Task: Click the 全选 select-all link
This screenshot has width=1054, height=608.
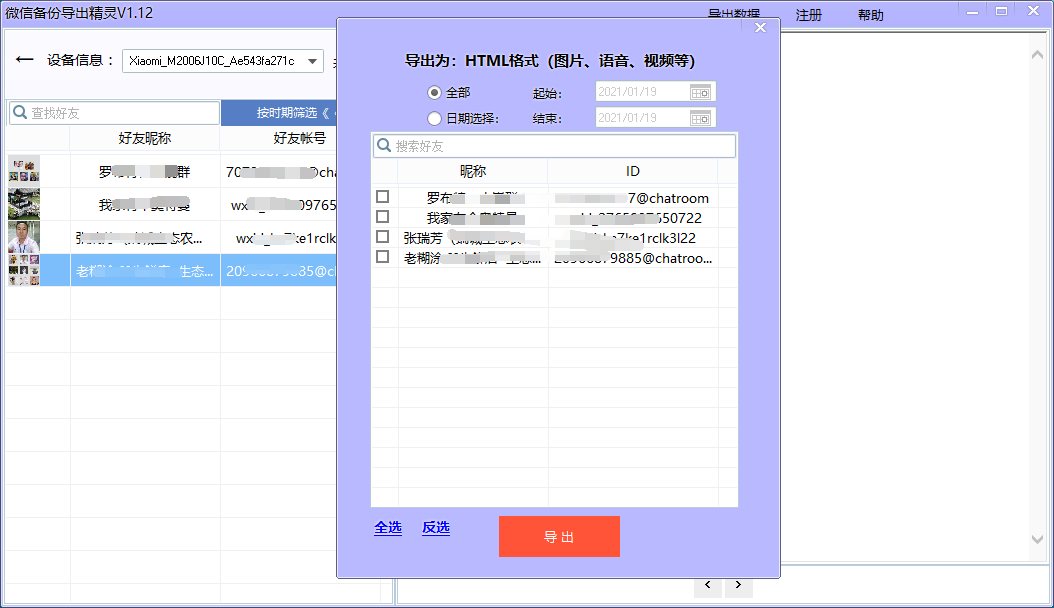Action: click(x=388, y=528)
